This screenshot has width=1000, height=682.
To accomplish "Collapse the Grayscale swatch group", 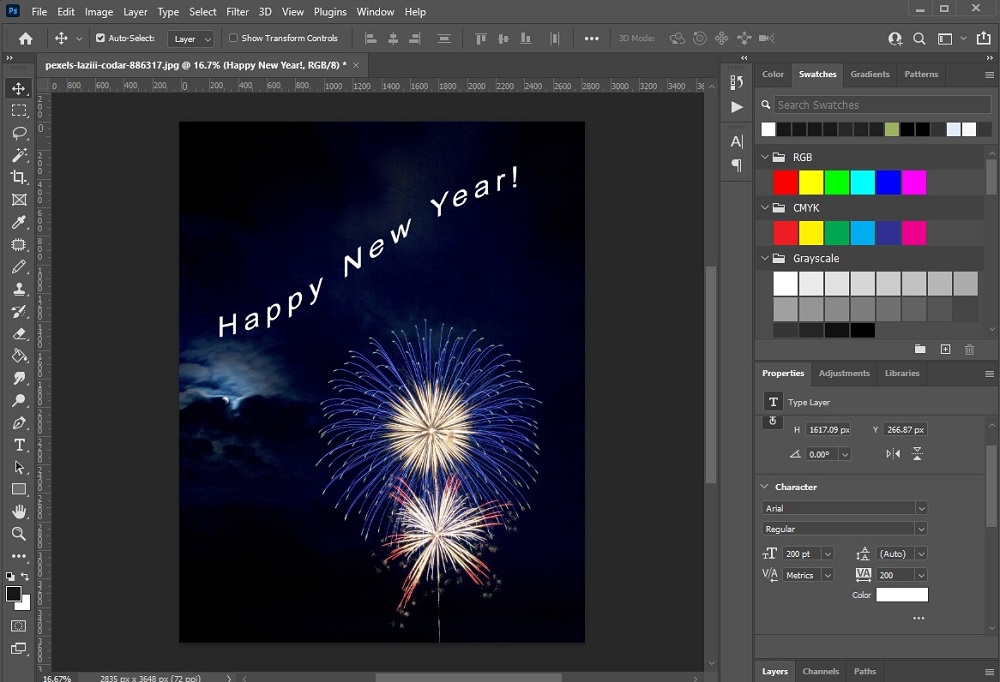I will point(765,258).
